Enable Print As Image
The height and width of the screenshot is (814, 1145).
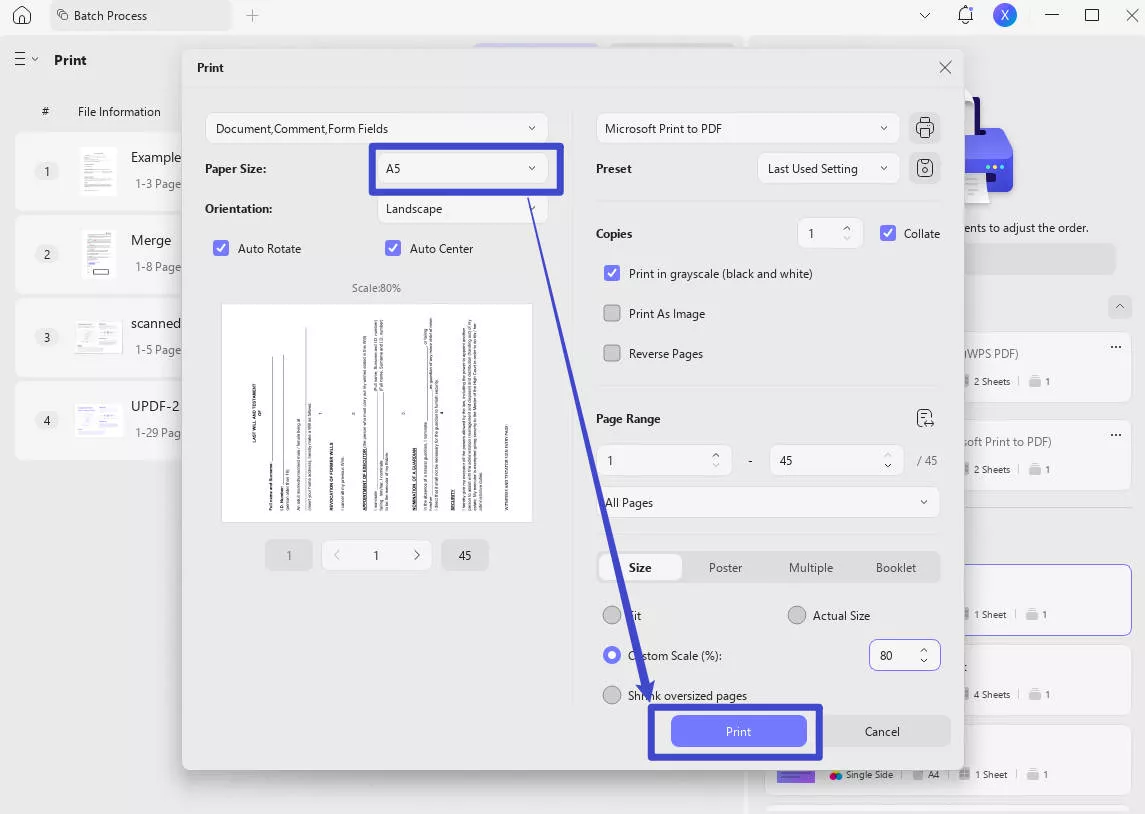click(x=612, y=313)
